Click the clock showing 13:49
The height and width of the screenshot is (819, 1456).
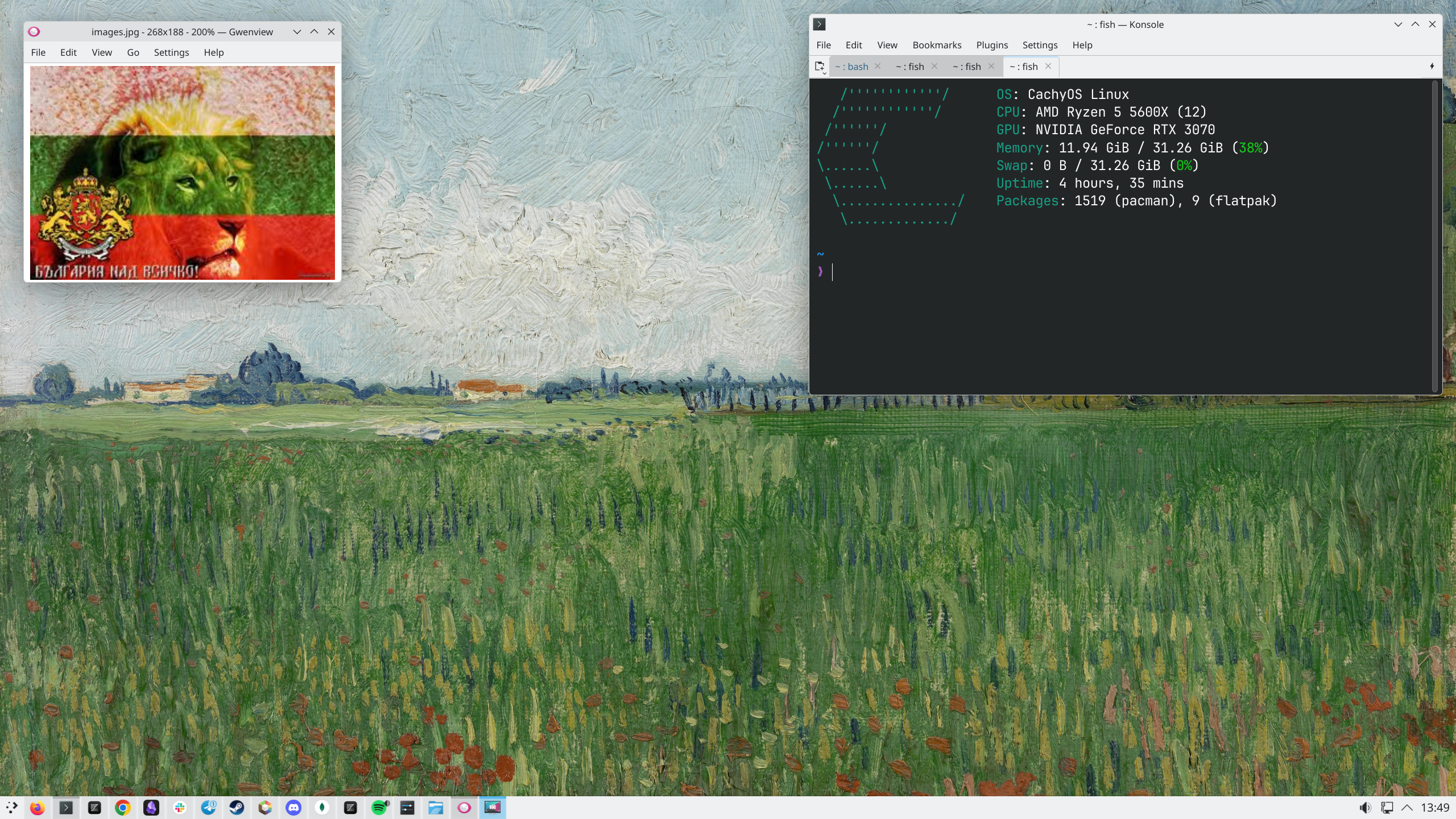coord(1434,808)
